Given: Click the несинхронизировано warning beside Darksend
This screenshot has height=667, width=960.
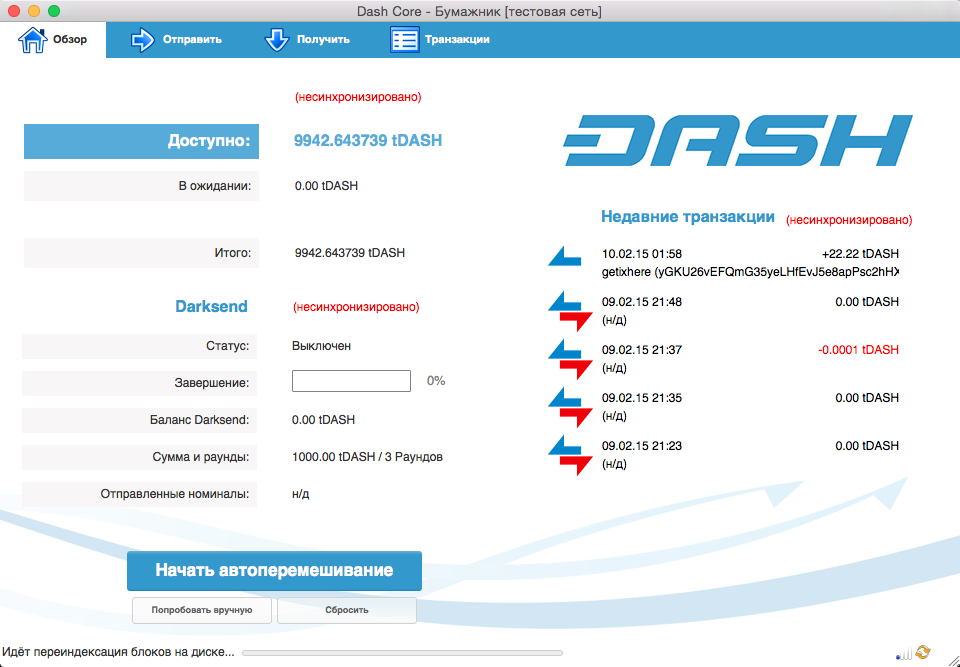Looking at the screenshot, I should point(356,307).
